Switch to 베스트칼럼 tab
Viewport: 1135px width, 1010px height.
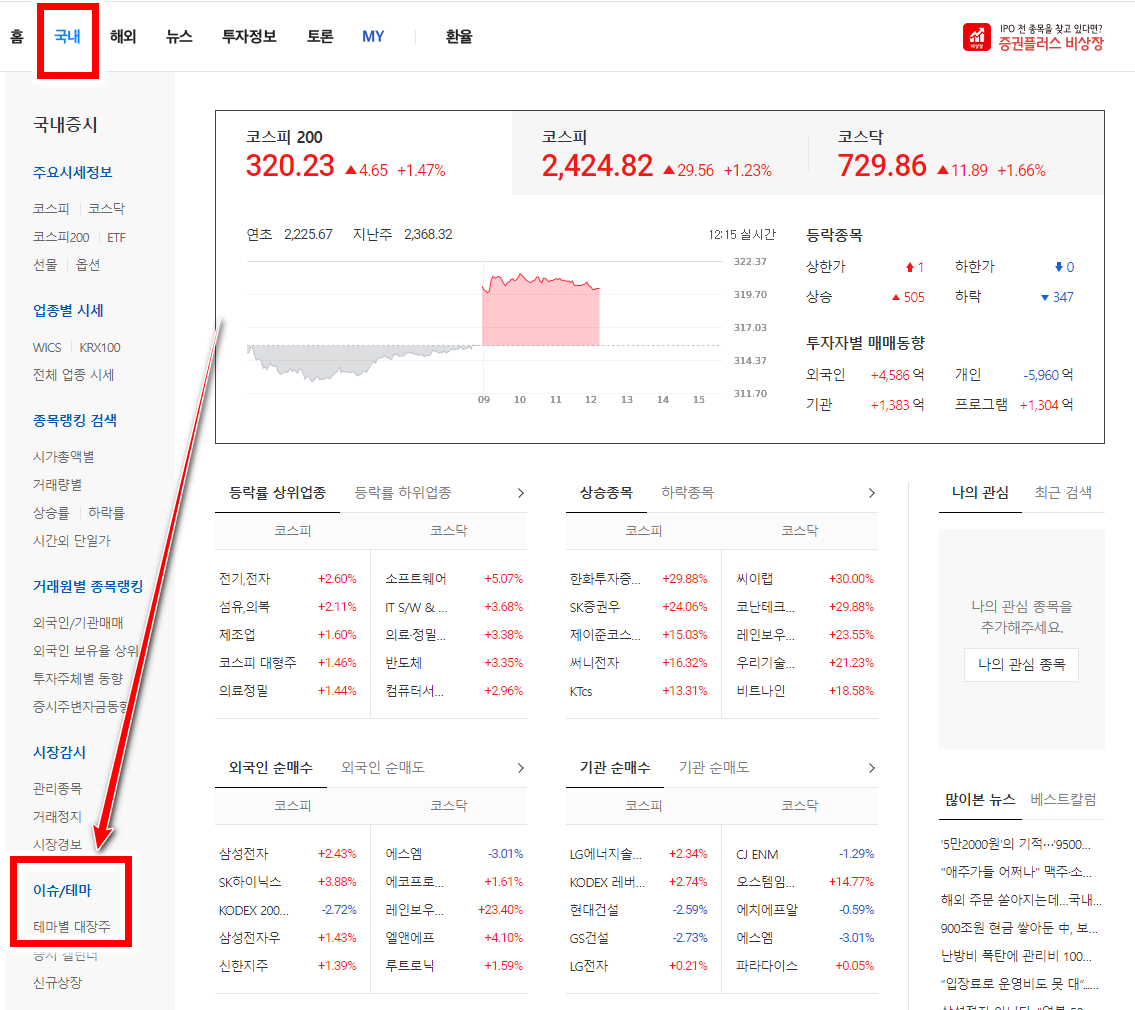click(1063, 799)
